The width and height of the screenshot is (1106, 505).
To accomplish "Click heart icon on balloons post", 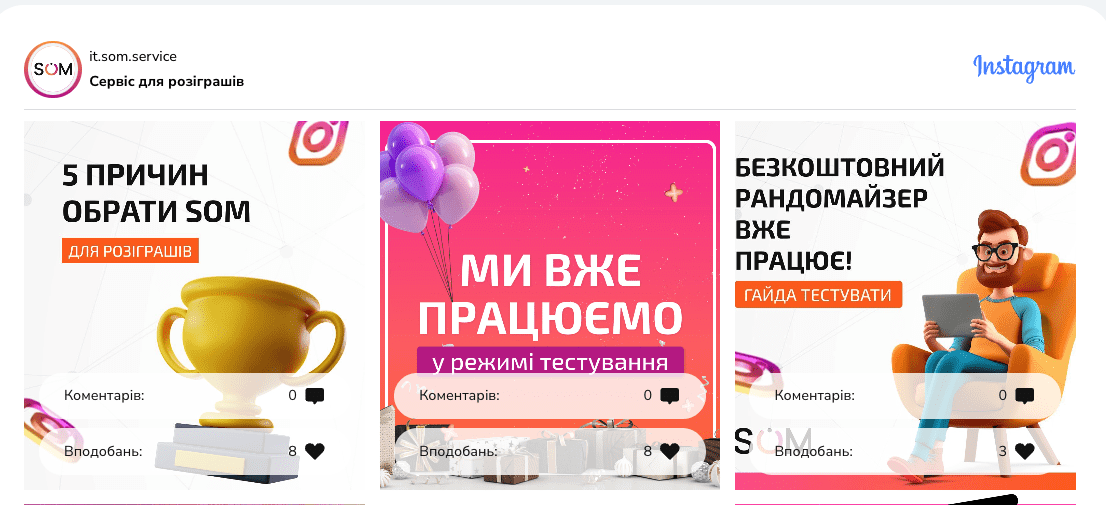I will [x=669, y=451].
